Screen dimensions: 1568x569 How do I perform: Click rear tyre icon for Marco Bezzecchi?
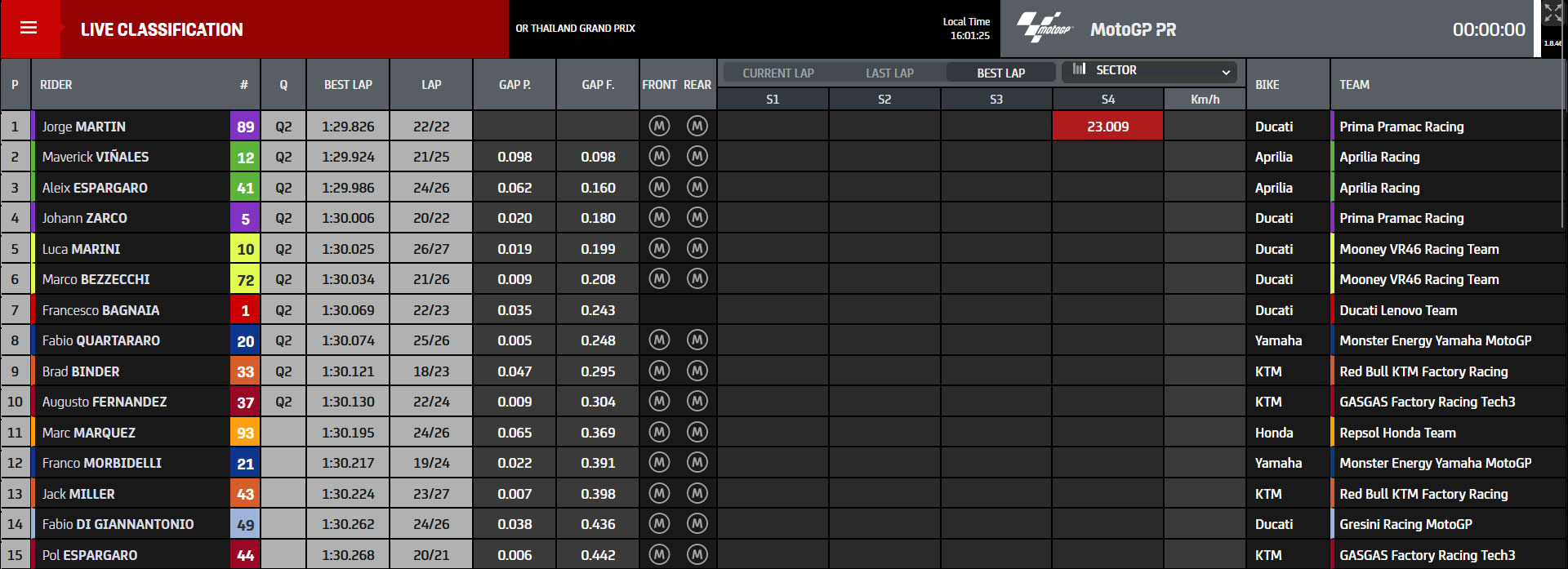click(x=697, y=278)
